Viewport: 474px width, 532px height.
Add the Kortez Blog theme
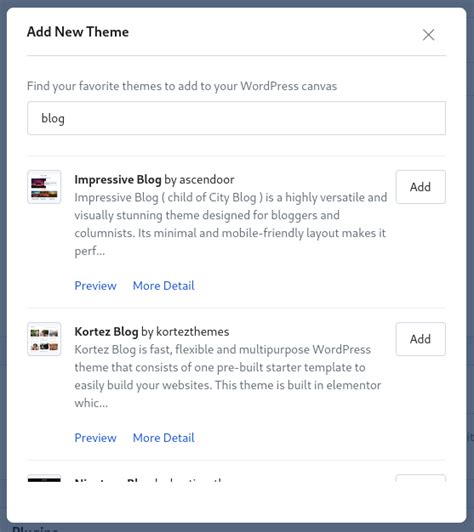tap(420, 339)
